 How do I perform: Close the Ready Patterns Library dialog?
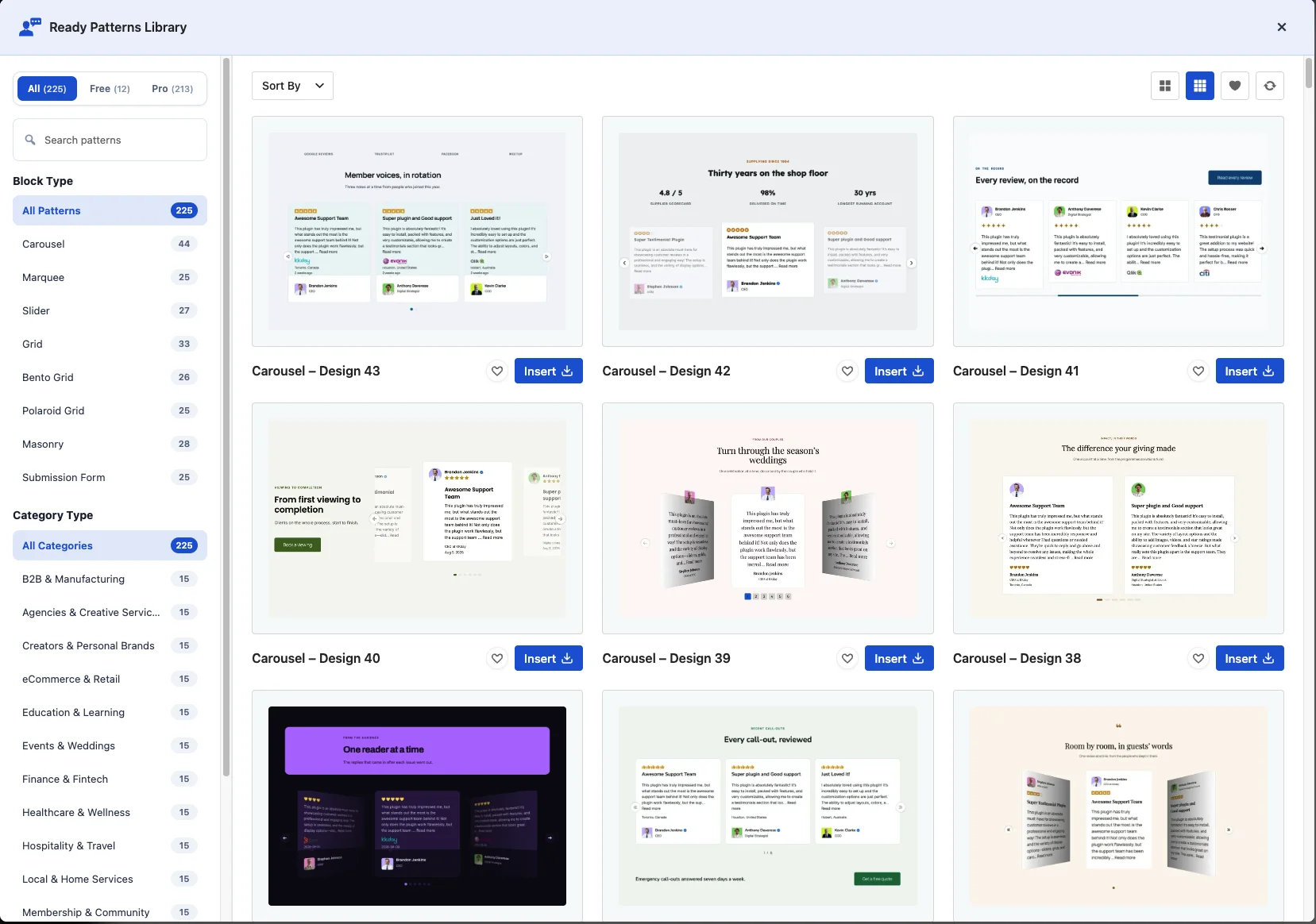[1282, 27]
